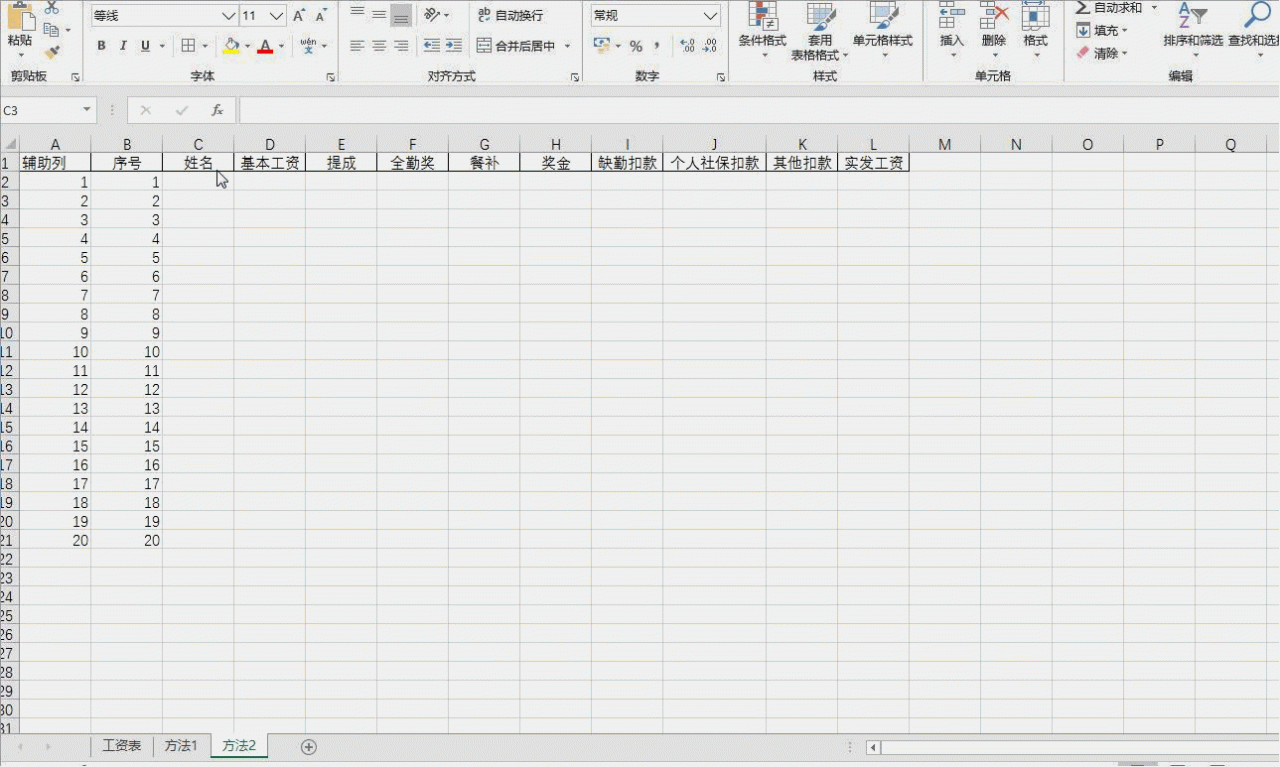Toggle Italic formatting
The width and height of the screenshot is (1280, 767).
(123, 46)
